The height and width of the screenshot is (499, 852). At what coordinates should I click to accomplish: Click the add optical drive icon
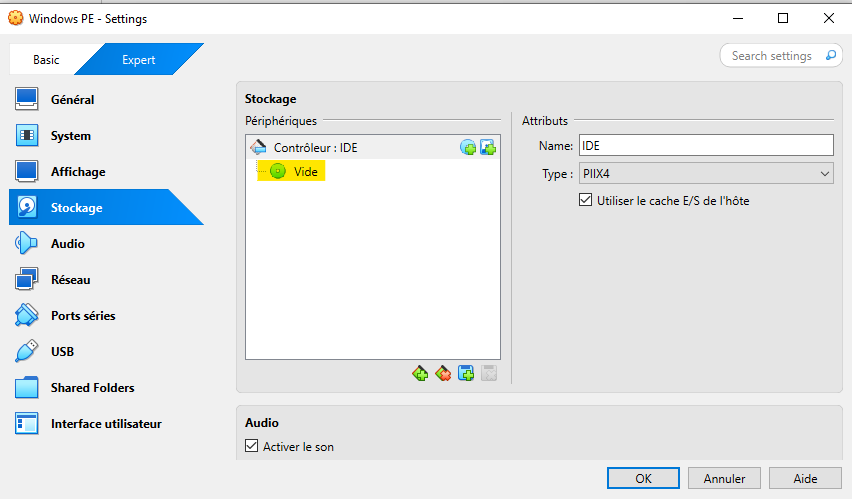pos(468,148)
